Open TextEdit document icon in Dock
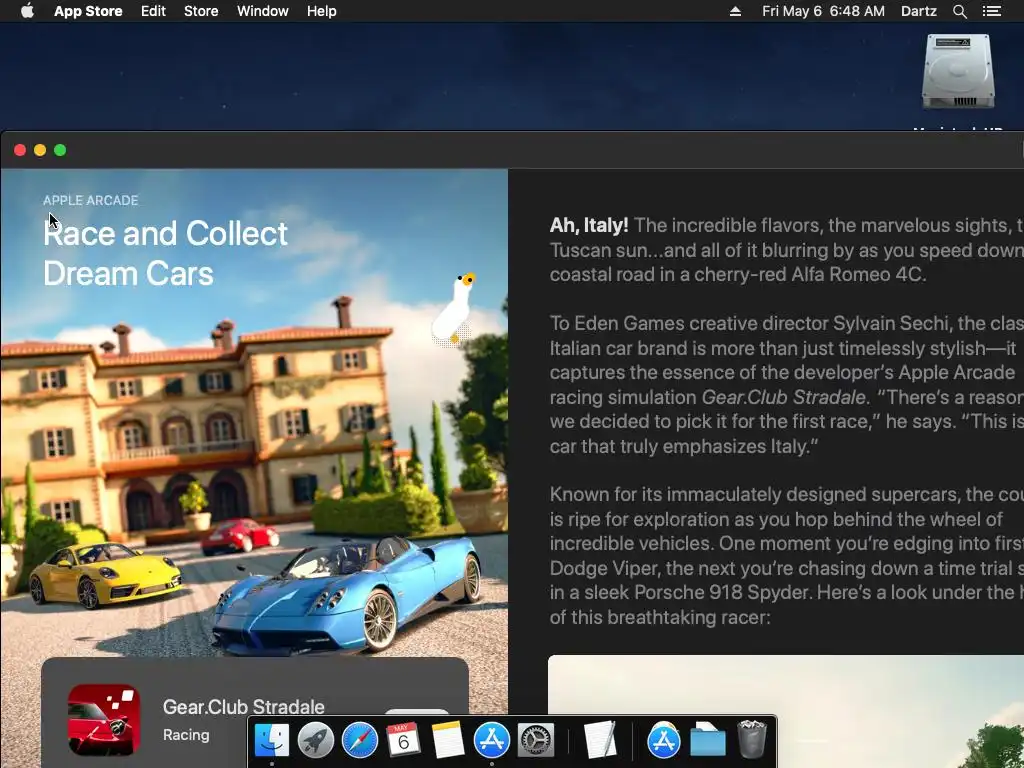The height and width of the screenshot is (768, 1024). 600,740
